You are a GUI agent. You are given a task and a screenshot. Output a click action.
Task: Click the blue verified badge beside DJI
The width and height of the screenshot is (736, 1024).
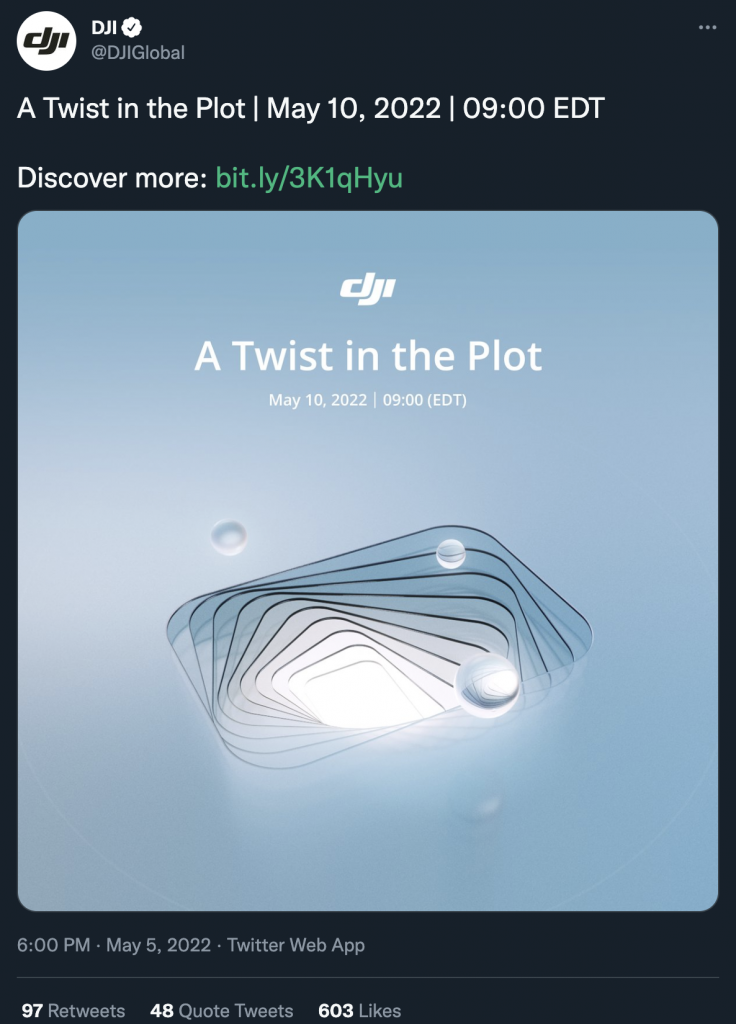pos(132,27)
